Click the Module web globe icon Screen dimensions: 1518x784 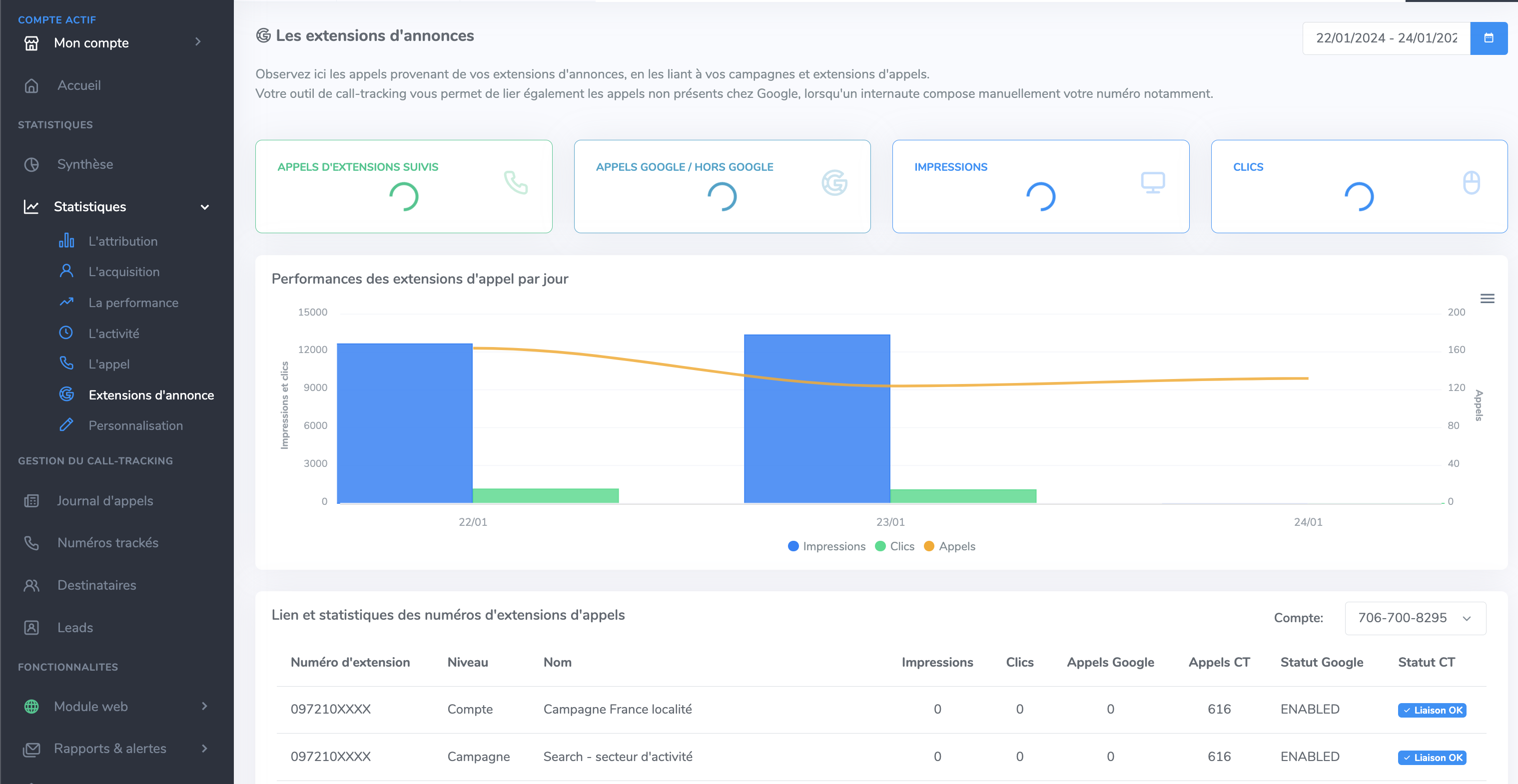click(31, 706)
